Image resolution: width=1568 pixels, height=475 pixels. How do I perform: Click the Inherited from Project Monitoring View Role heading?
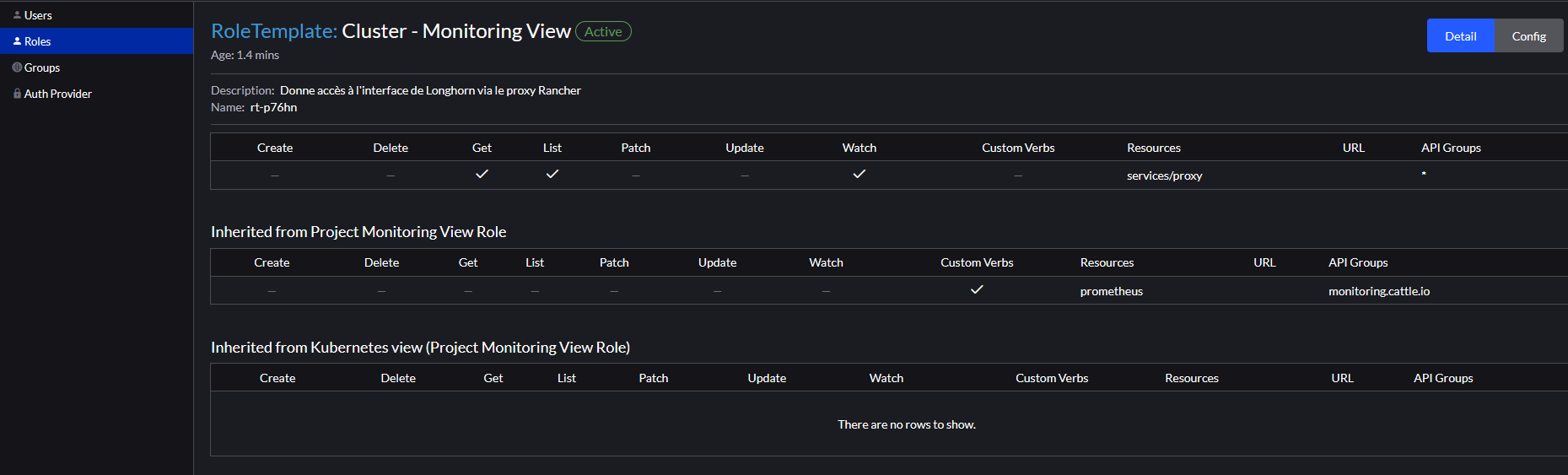[358, 232]
